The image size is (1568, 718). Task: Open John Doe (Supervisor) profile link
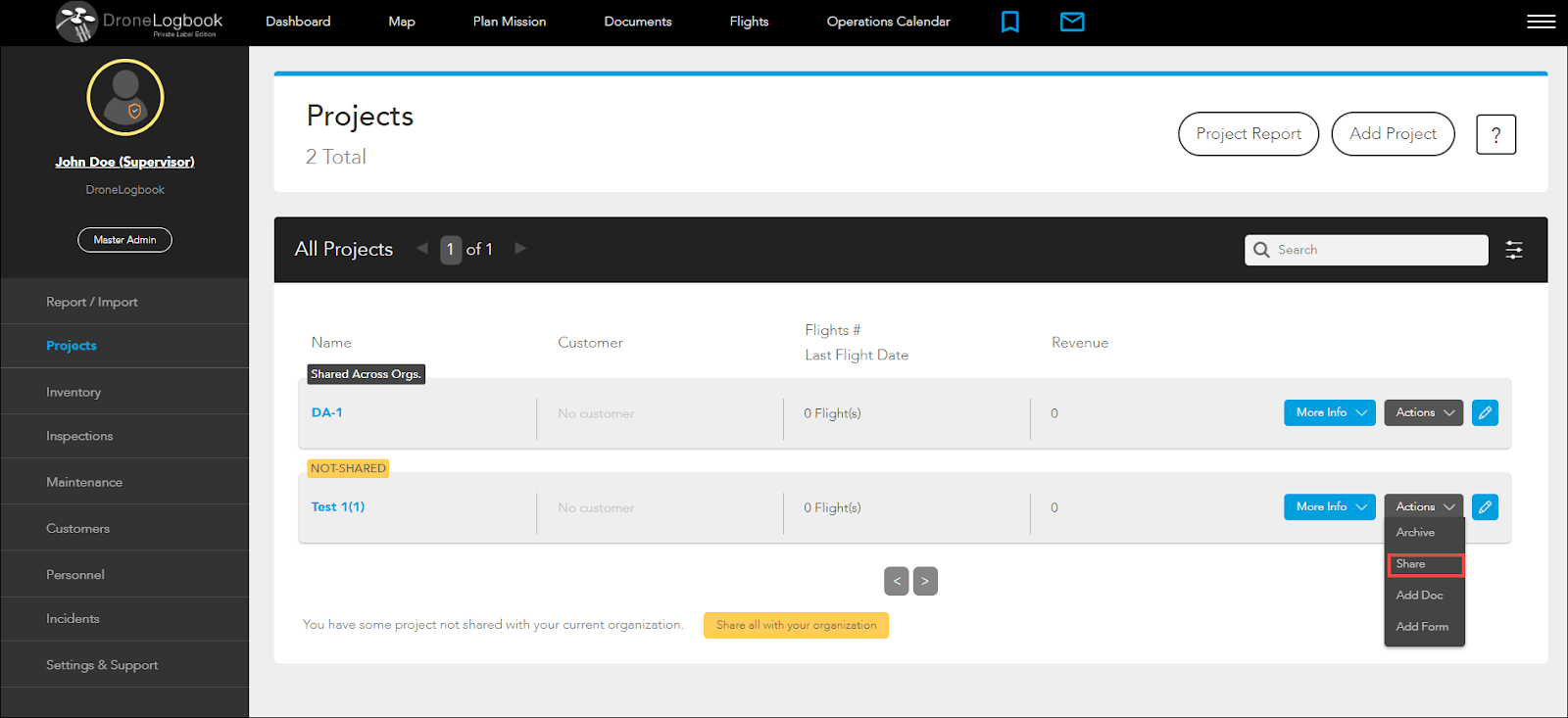[124, 162]
